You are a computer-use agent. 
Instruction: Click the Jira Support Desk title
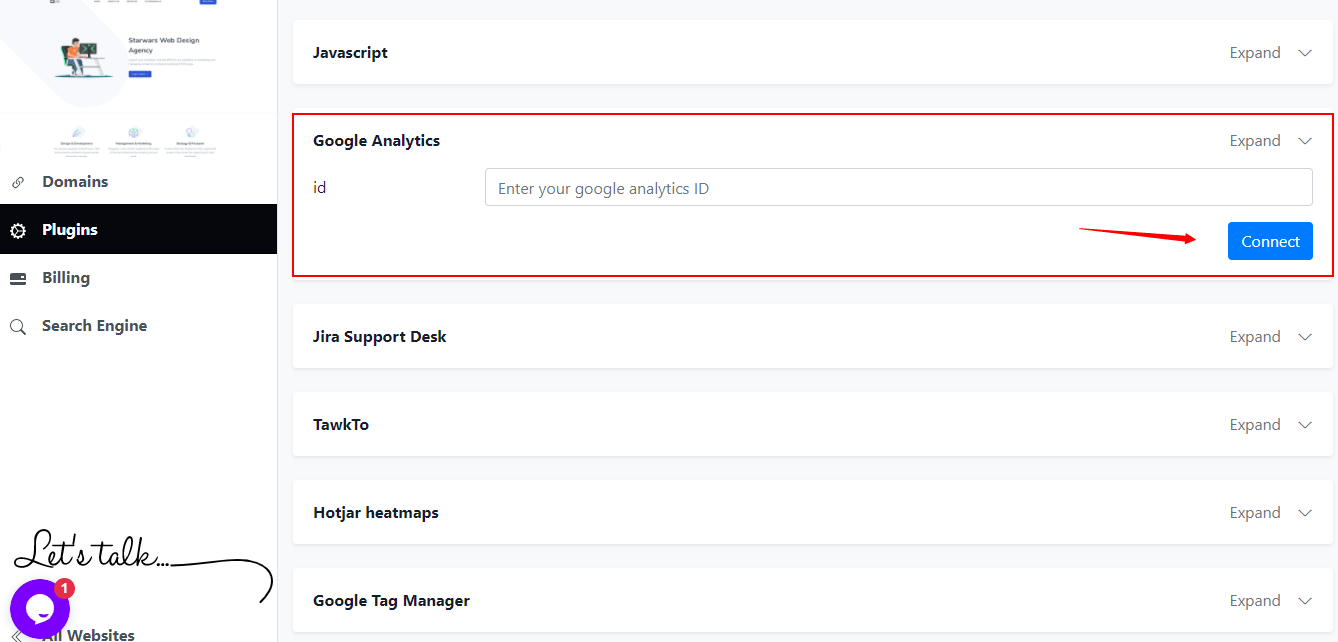pos(379,337)
